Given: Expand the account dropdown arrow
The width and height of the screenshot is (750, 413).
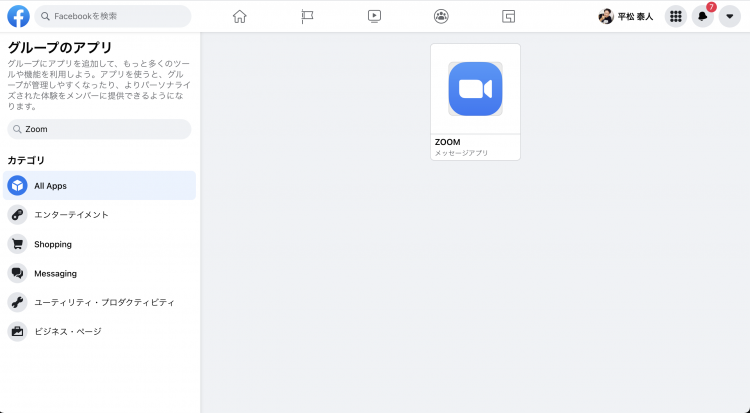Looking at the screenshot, I should coord(729,16).
